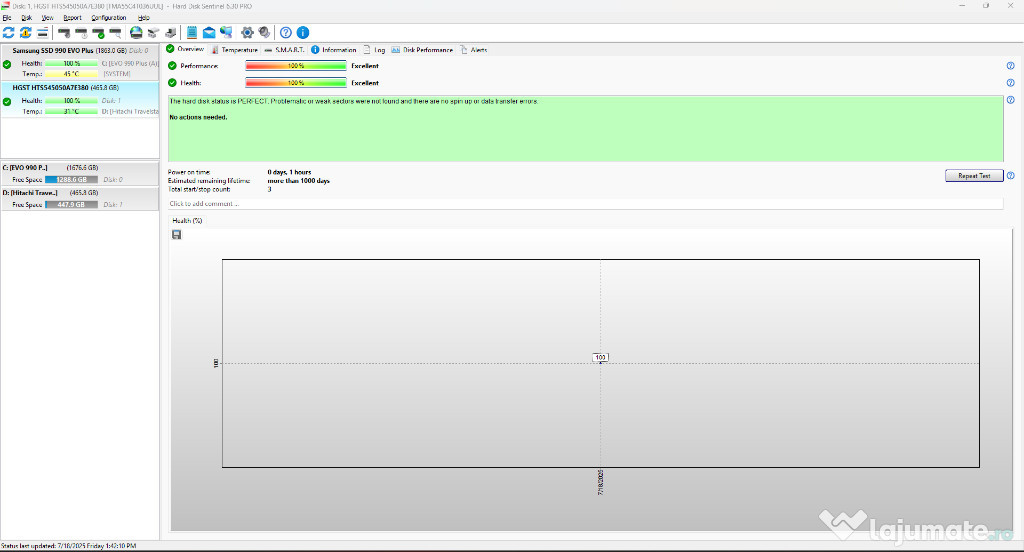Screen dimensions: 1024x552
Task: Click the '0 days, 1 hours' power on value
Action: (289, 172)
